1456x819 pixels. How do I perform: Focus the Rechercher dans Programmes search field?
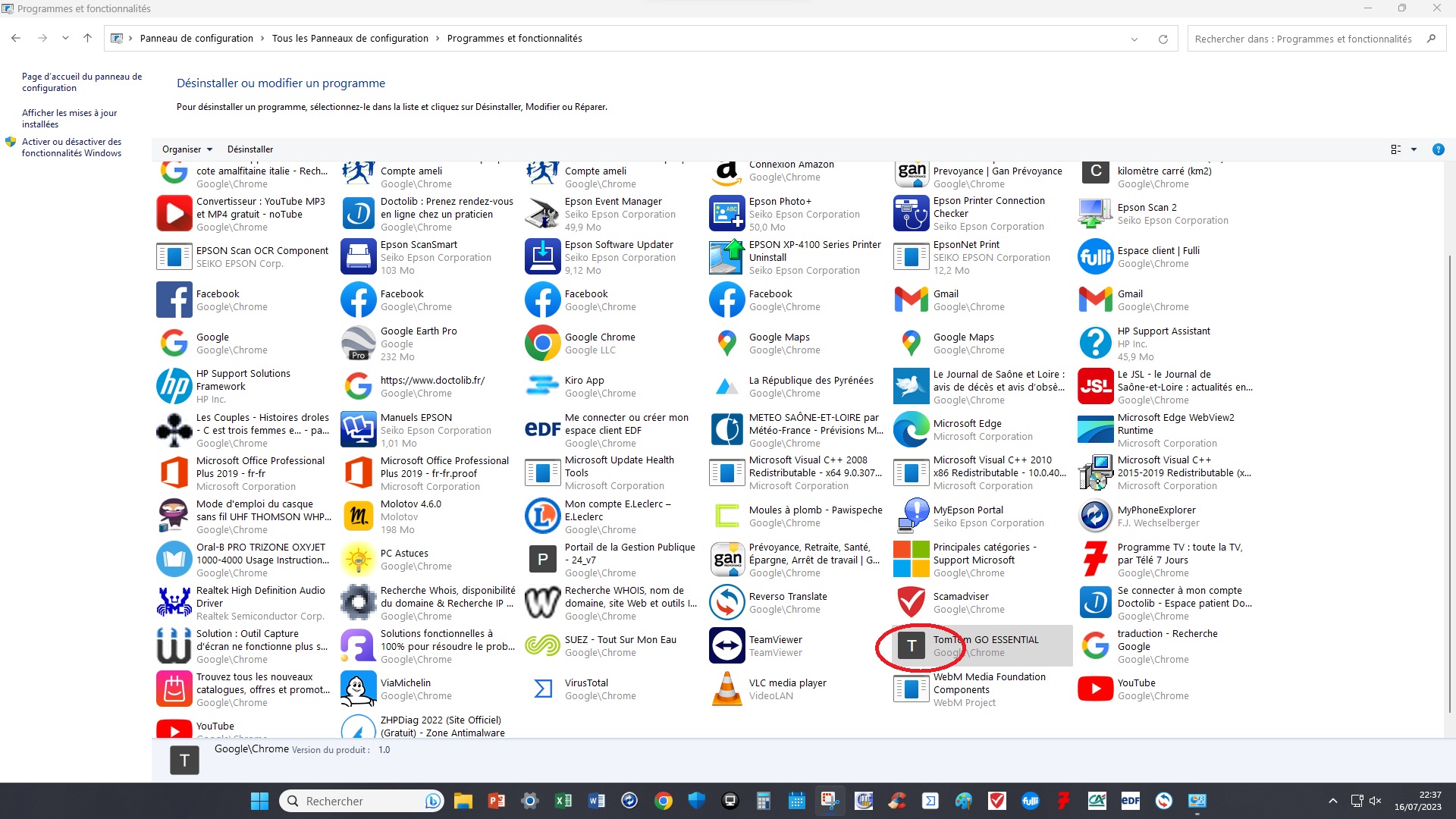[x=1316, y=39]
